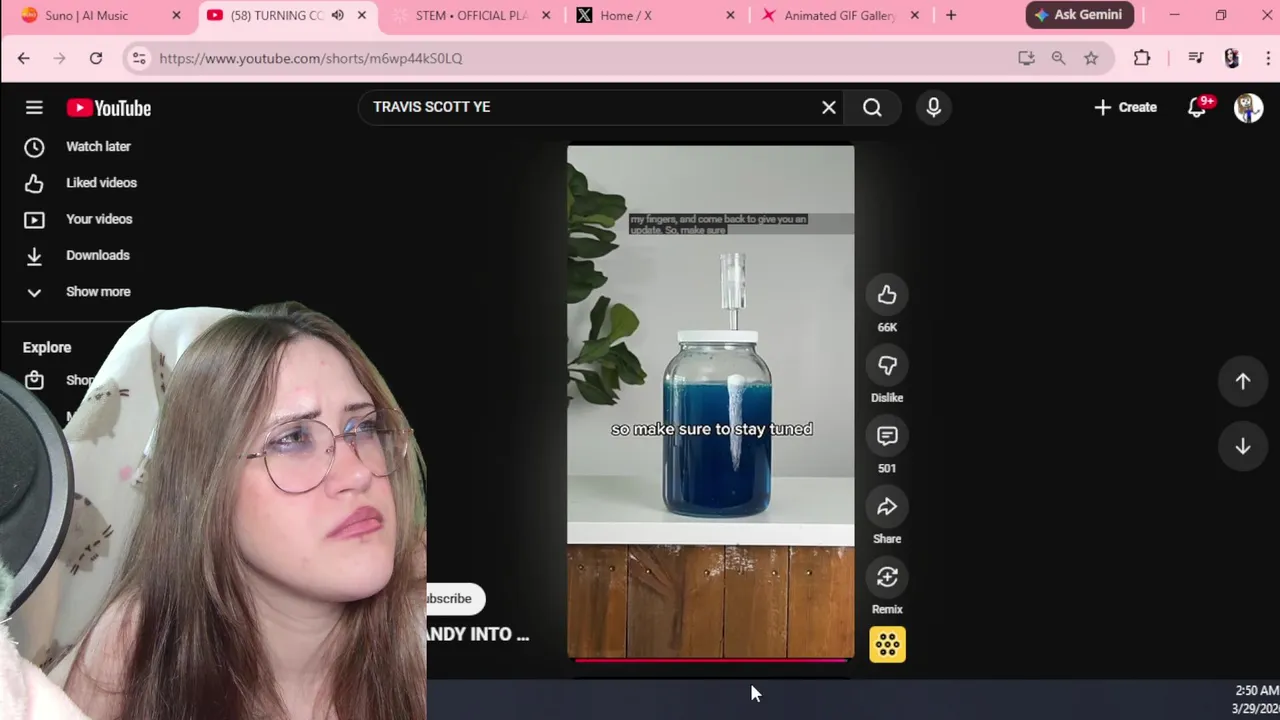Viewport: 1280px width, 720px height.
Task: Close the STEM OFFICIAL tab
Action: [x=546, y=15]
